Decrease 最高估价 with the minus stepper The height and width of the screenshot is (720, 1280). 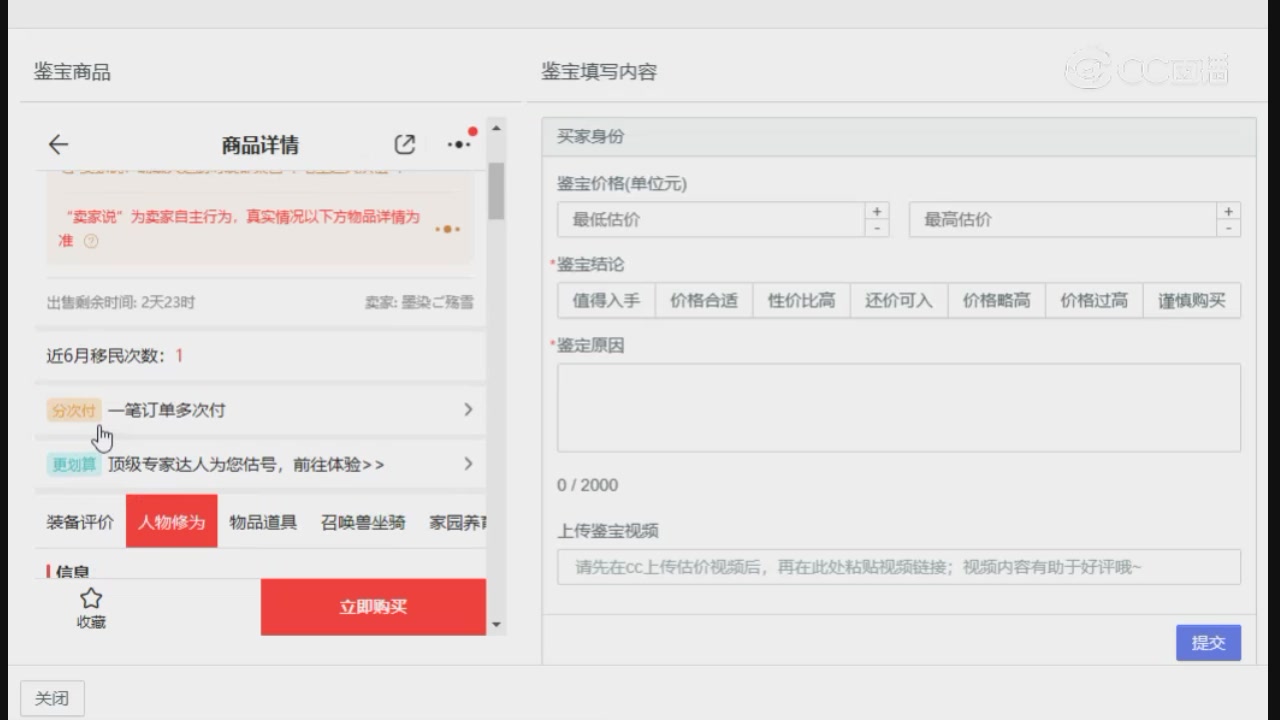click(1229, 228)
